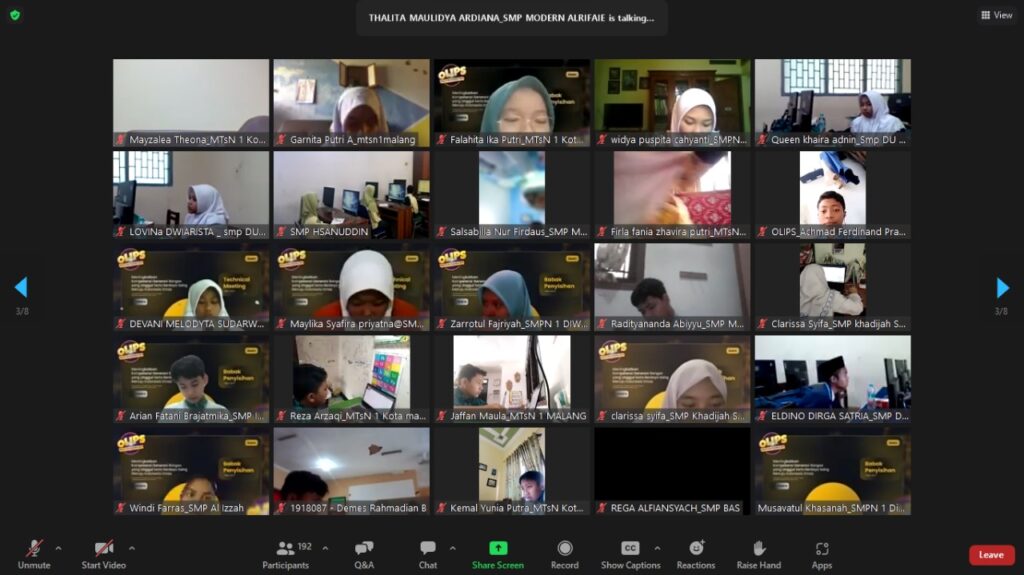Go to next gallery page with right arrow

[1002, 288]
